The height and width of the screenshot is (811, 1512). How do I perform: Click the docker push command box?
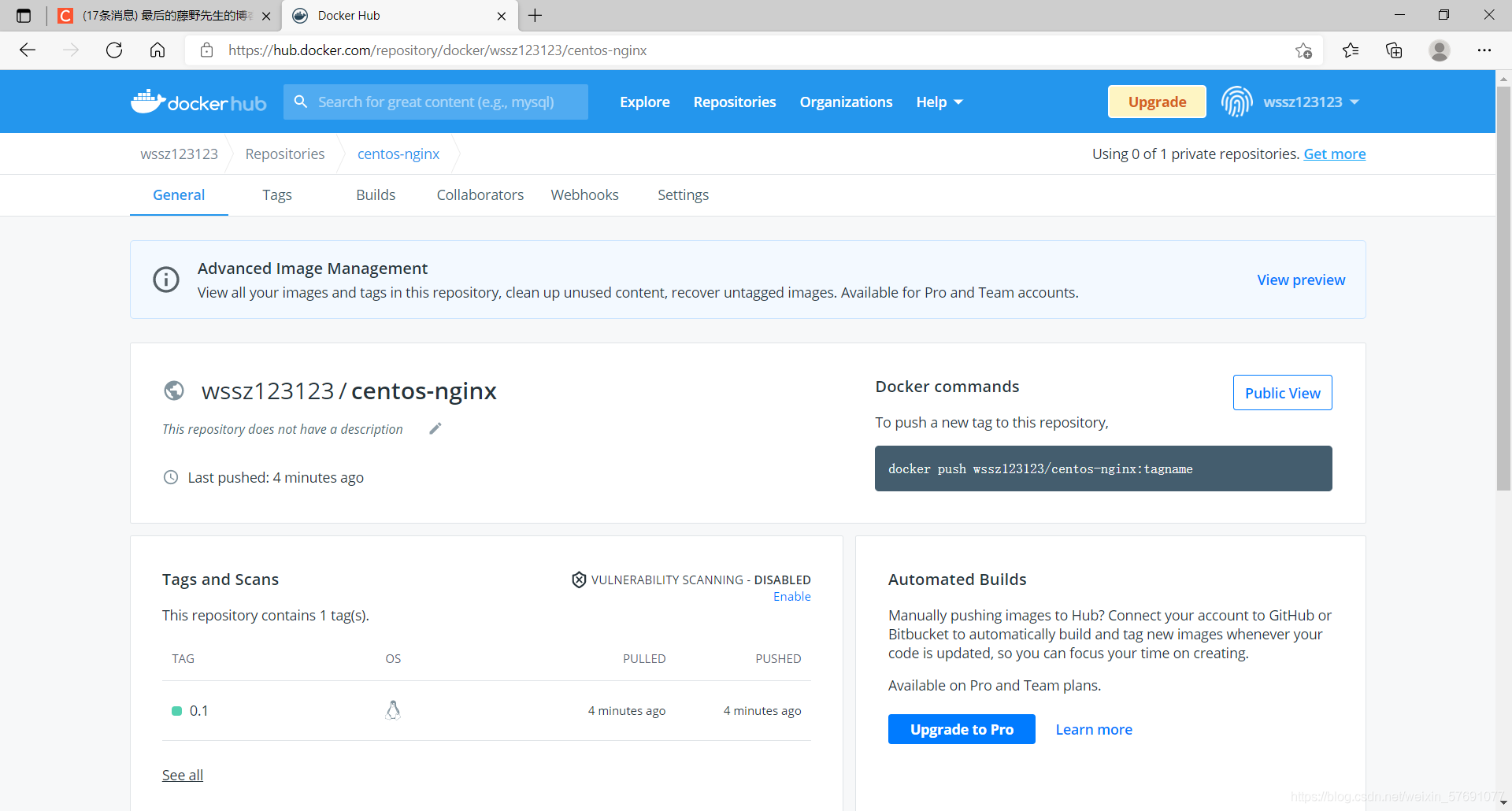pyautogui.click(x=1102, y=468)
